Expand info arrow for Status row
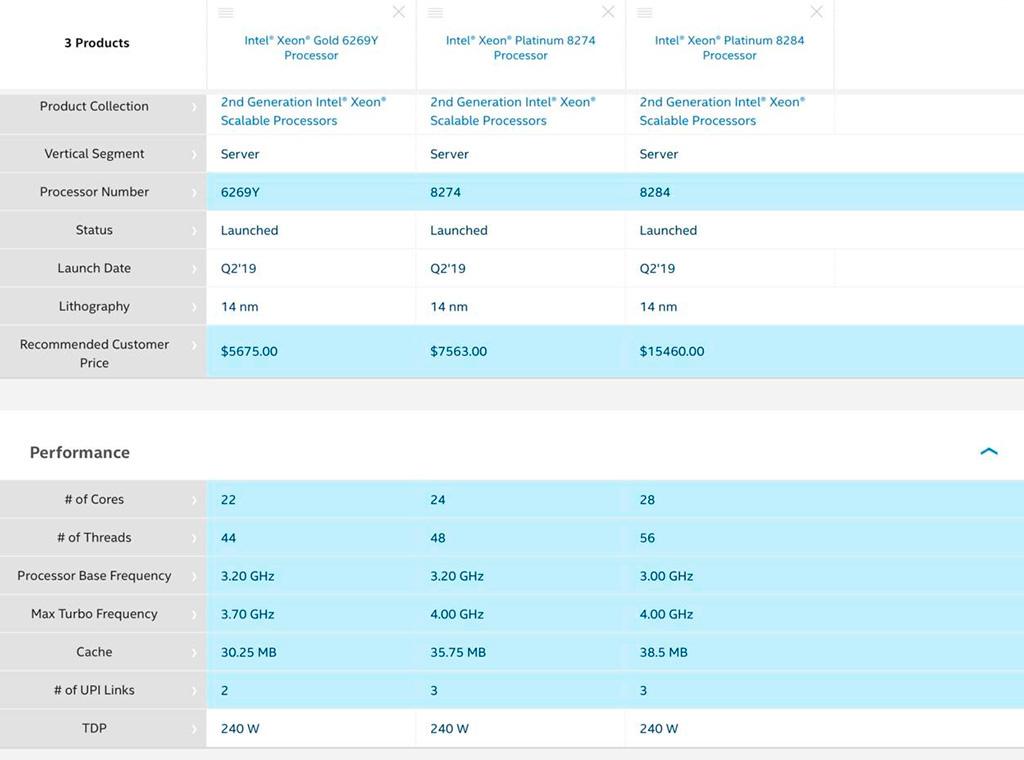The height and width of the screenshot is (760, 1024). click(x=194, y=230)
